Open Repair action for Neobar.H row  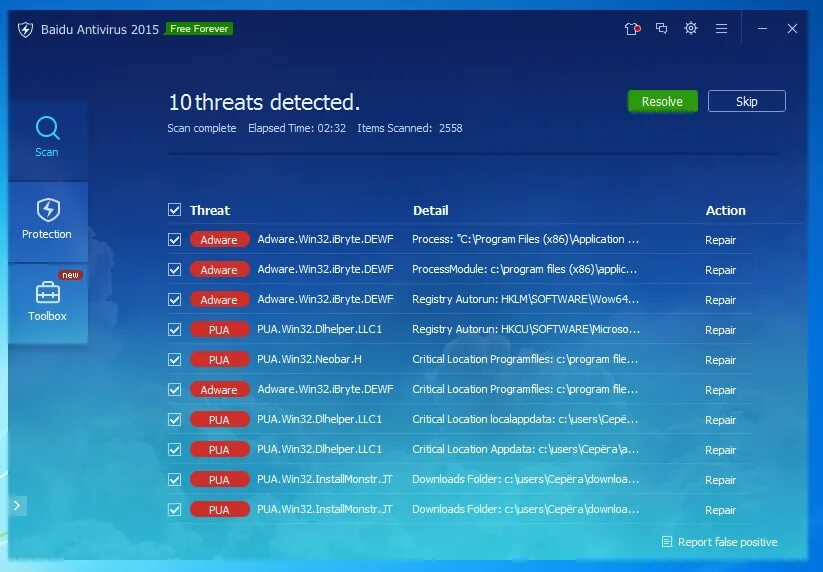[x=720, y=360]
